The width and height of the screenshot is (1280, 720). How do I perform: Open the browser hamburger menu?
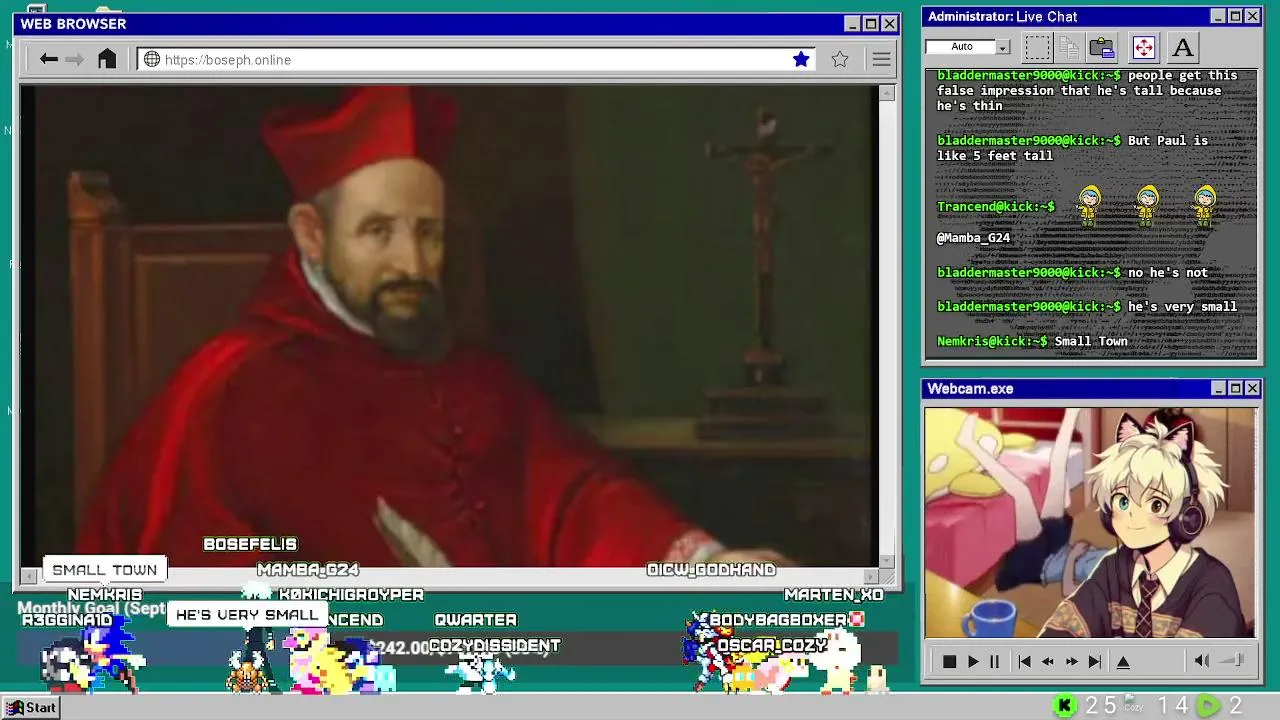pos(881,59)
